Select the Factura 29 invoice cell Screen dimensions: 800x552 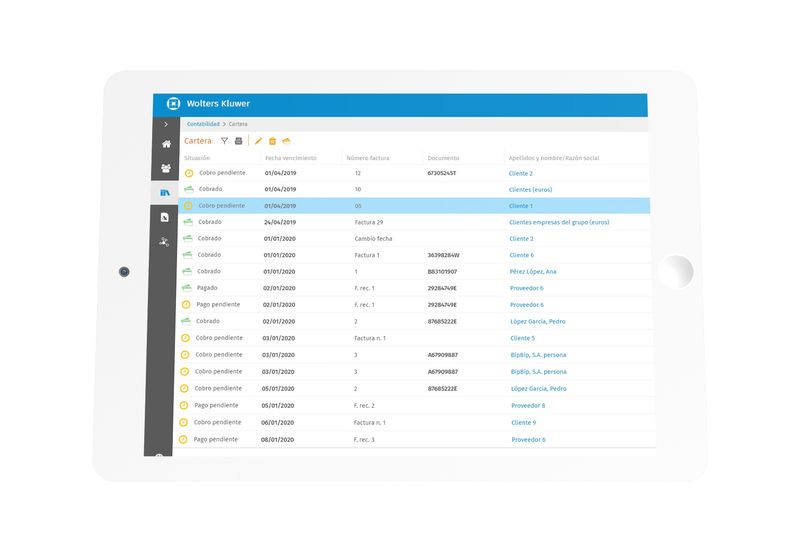pos(369,222)
